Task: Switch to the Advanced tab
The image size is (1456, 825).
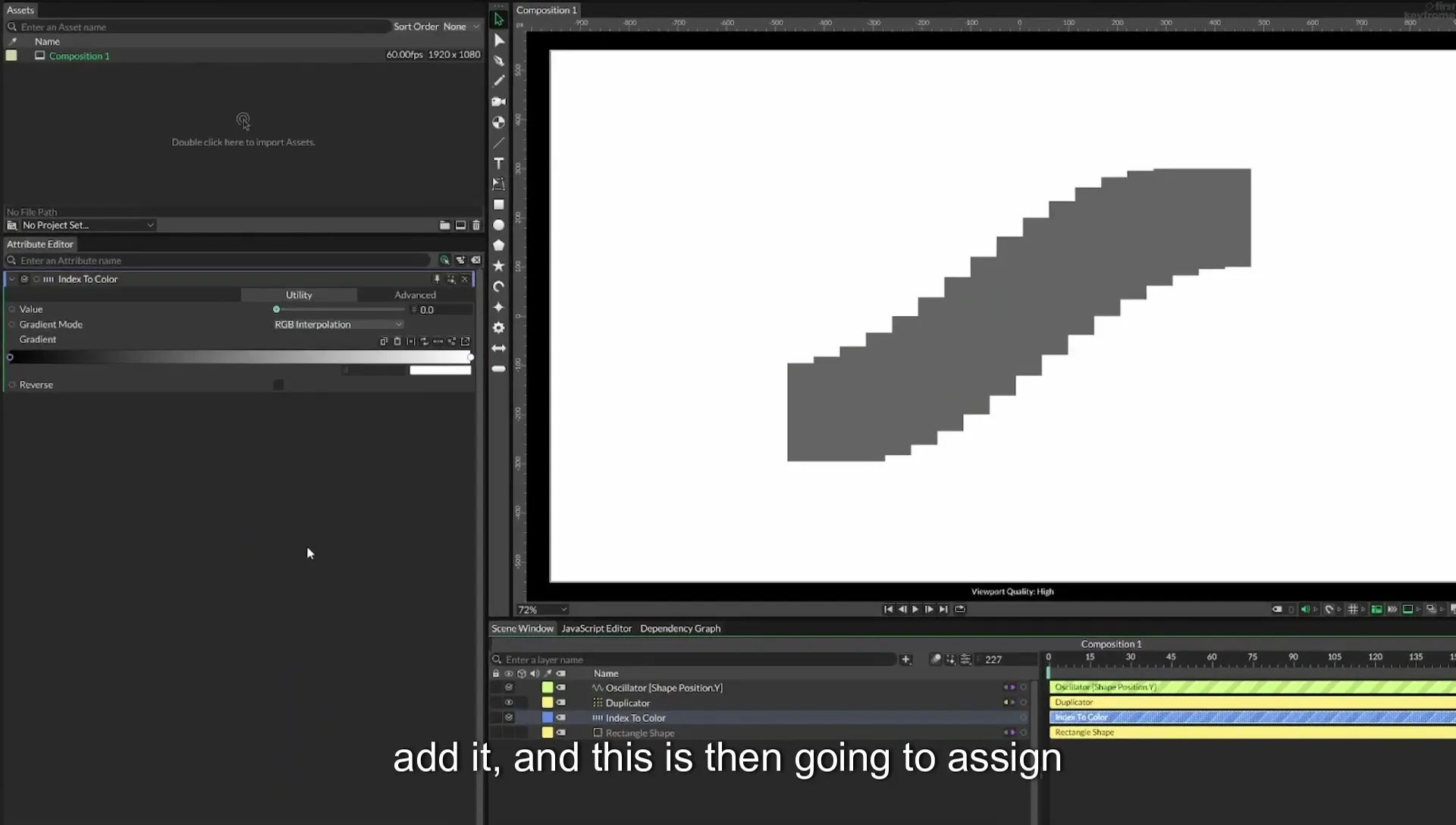Action: tap(415, 295)
